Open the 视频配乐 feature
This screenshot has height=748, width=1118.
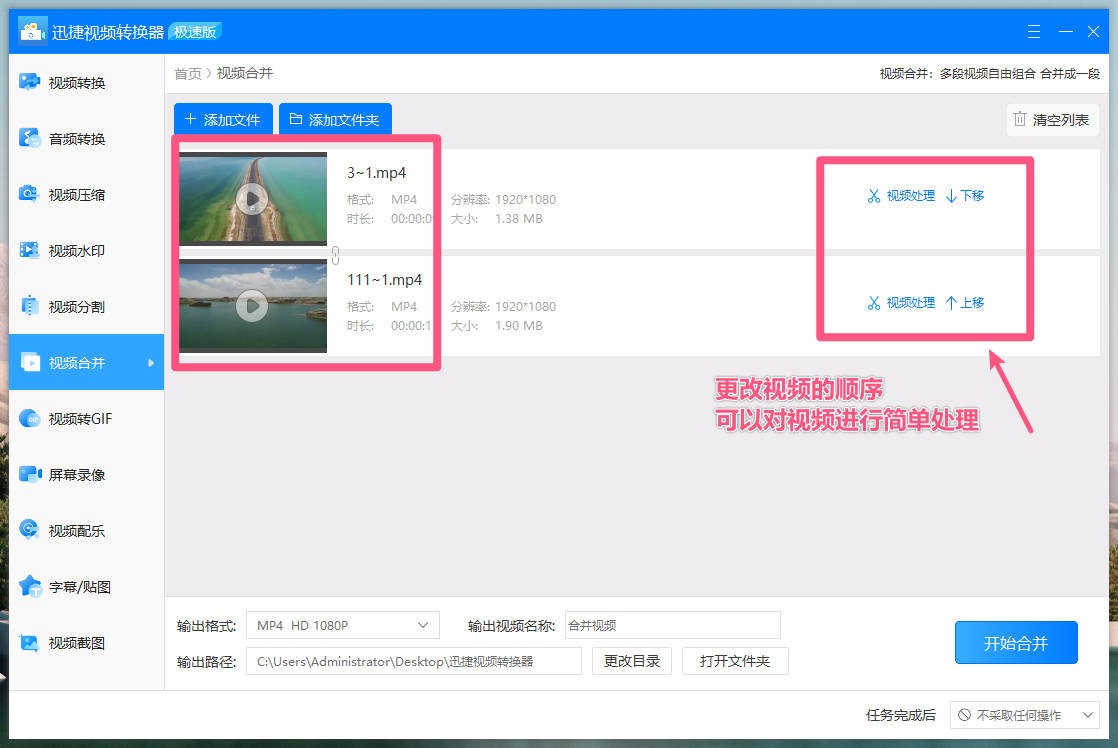[x=60, y=530]
